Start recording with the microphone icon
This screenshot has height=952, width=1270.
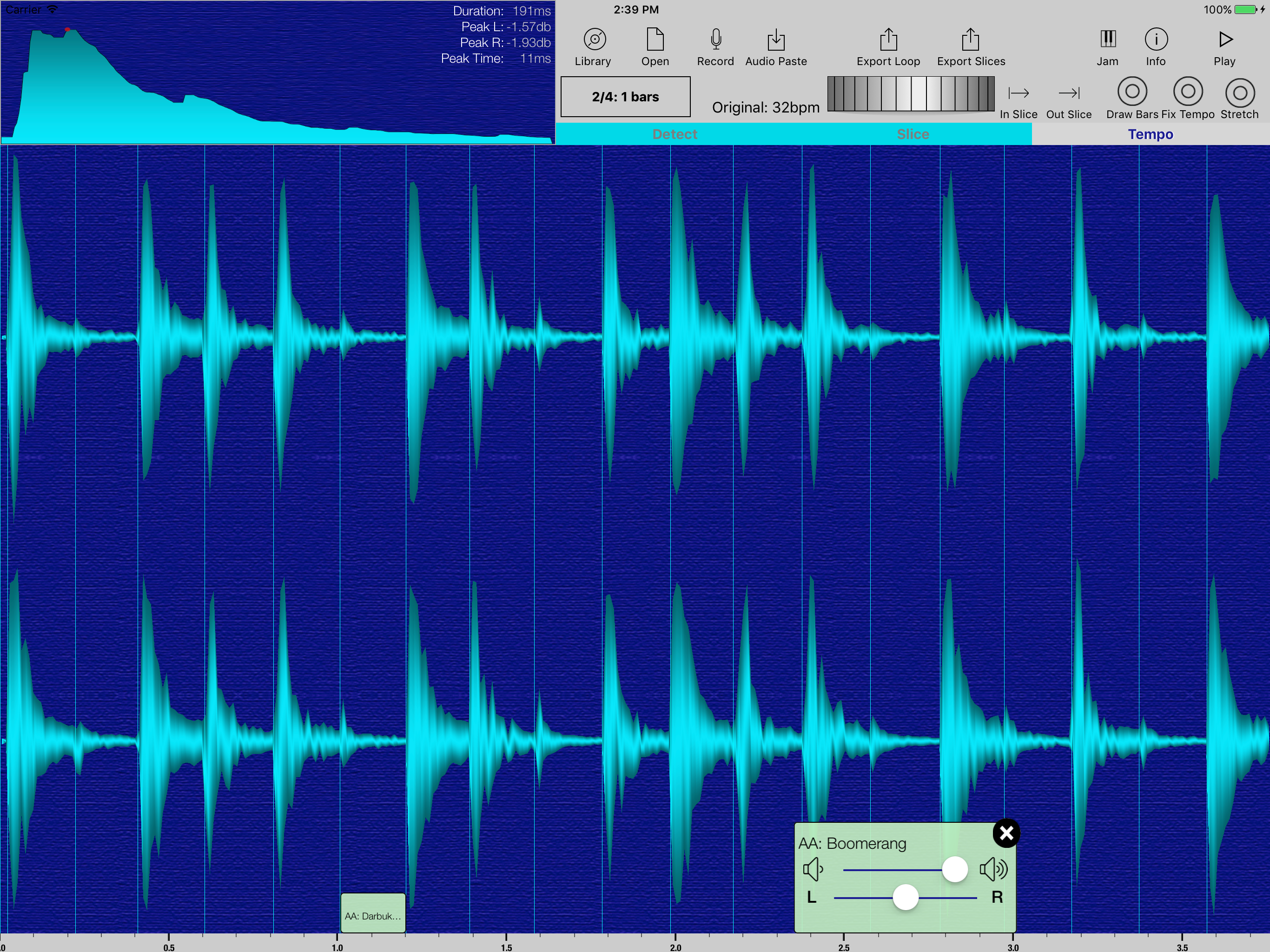(715, 40)
